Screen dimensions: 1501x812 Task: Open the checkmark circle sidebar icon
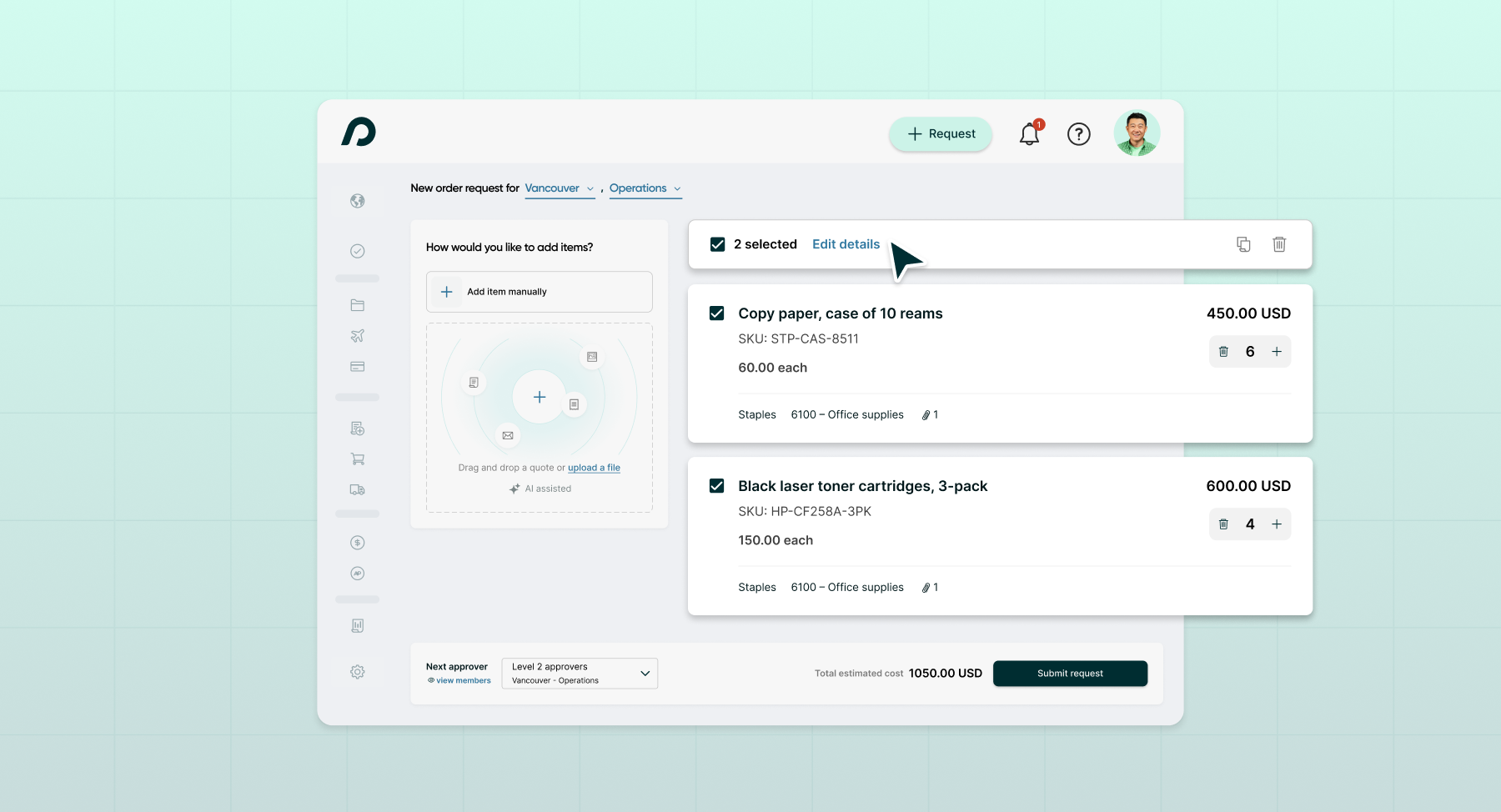(x=358, y=251)
